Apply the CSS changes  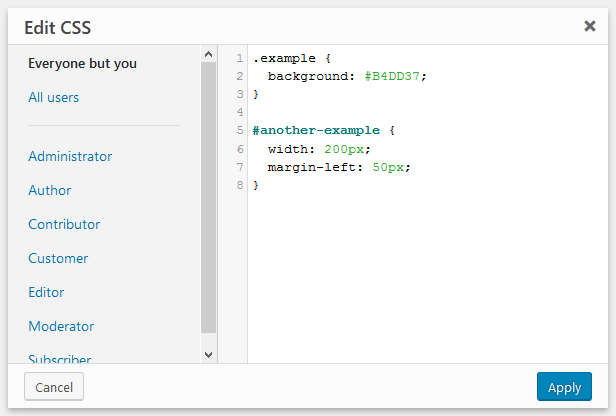click(x=564, y=387)
